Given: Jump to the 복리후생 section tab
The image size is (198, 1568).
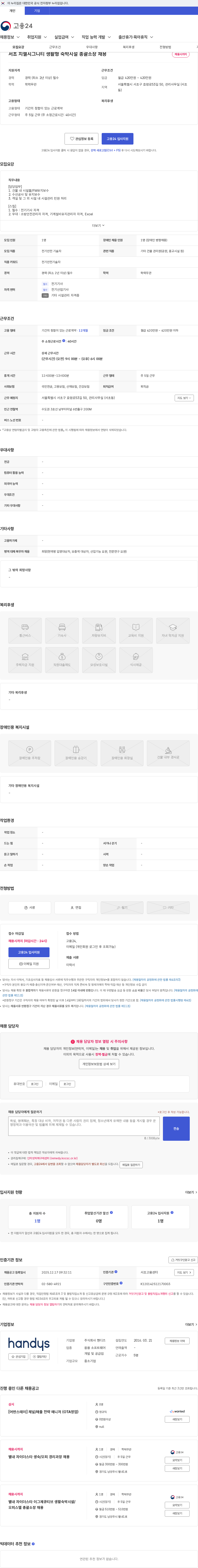Looking at the screenshot, I should pos(128,47).
